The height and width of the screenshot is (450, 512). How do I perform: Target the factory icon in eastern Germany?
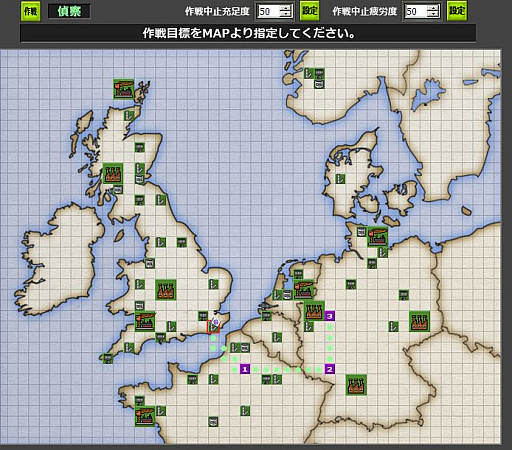[x=419, y=321]
